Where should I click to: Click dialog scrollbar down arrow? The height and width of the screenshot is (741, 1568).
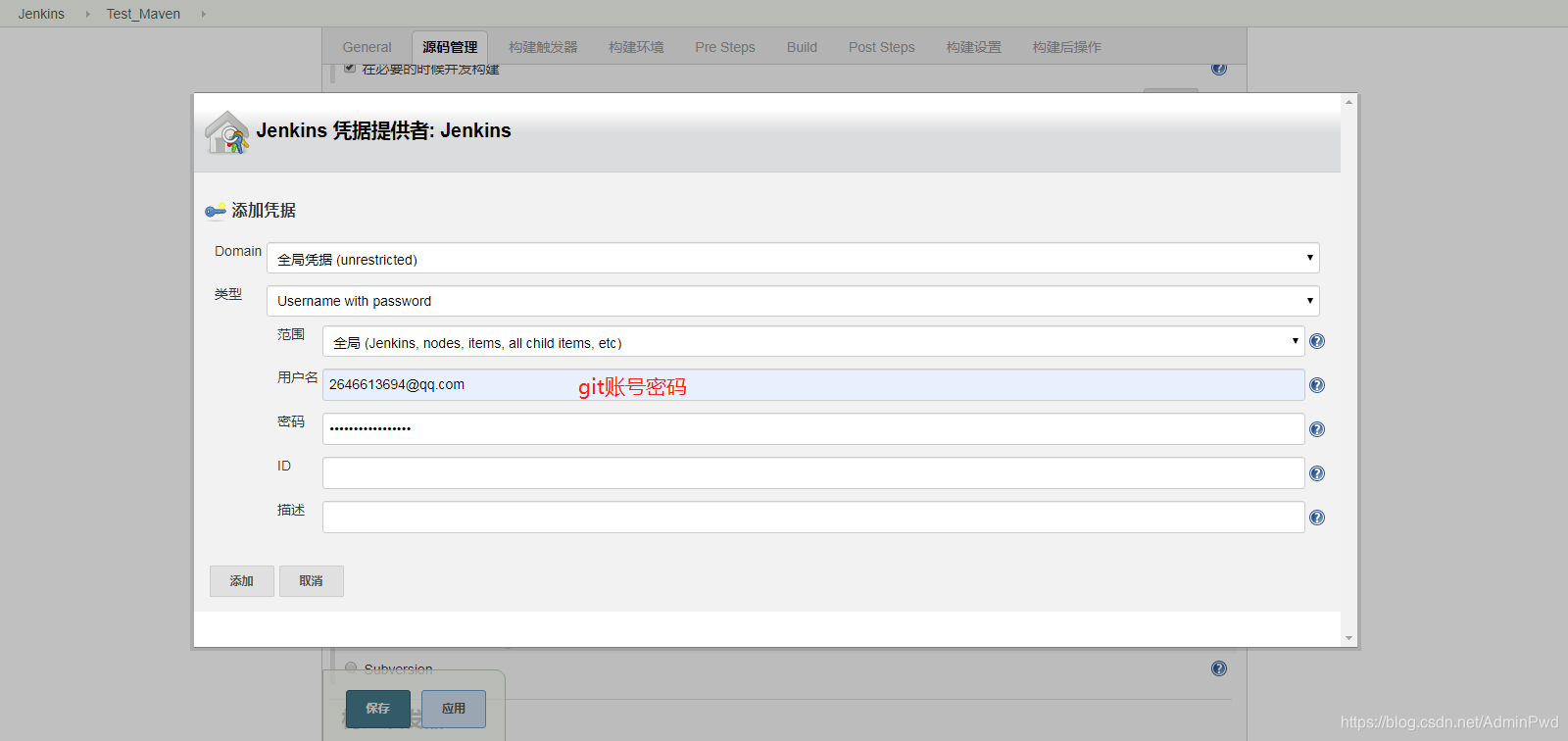click(x=1349, y=638)
